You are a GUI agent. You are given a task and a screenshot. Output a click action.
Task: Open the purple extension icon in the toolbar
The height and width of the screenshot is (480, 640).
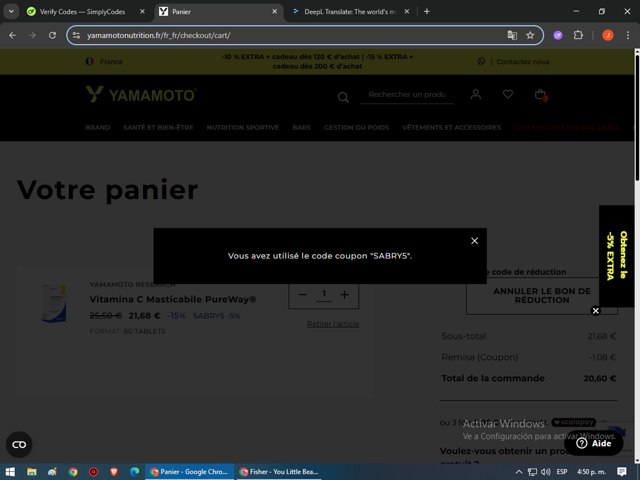point(558,36)
